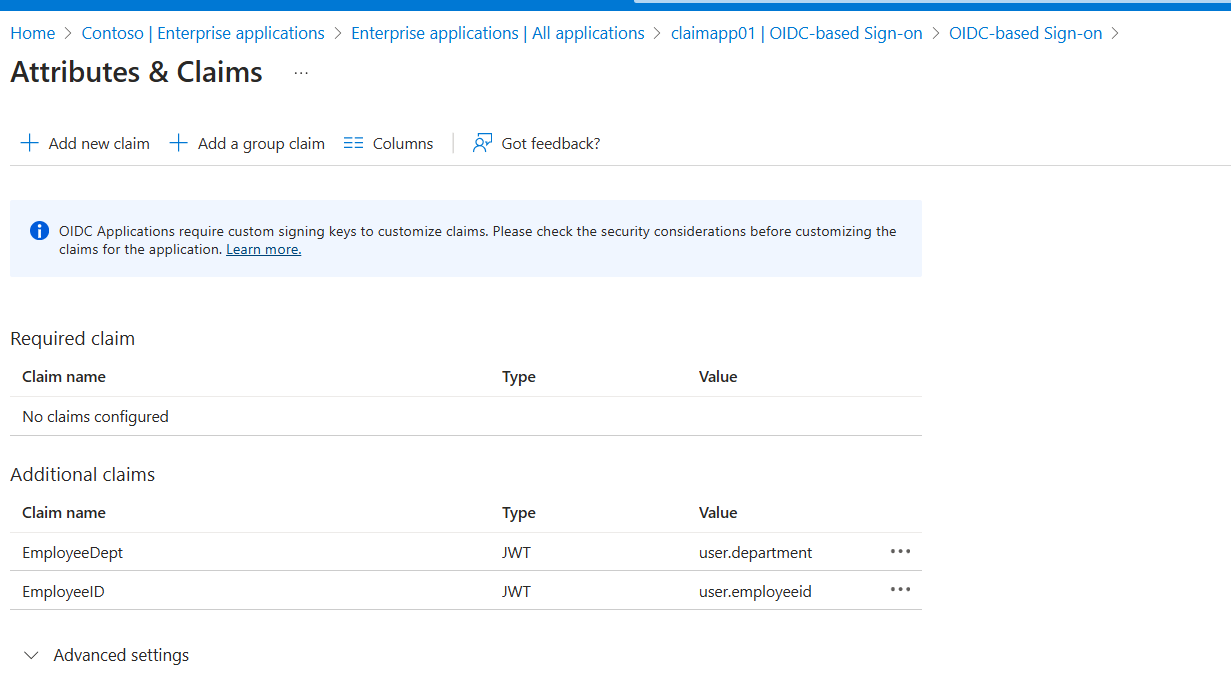Image resolution: width=1231 pixels, height=676 pixels.
Task: Click the plus icon for Add new claim
Action: [x=29, y=143]
